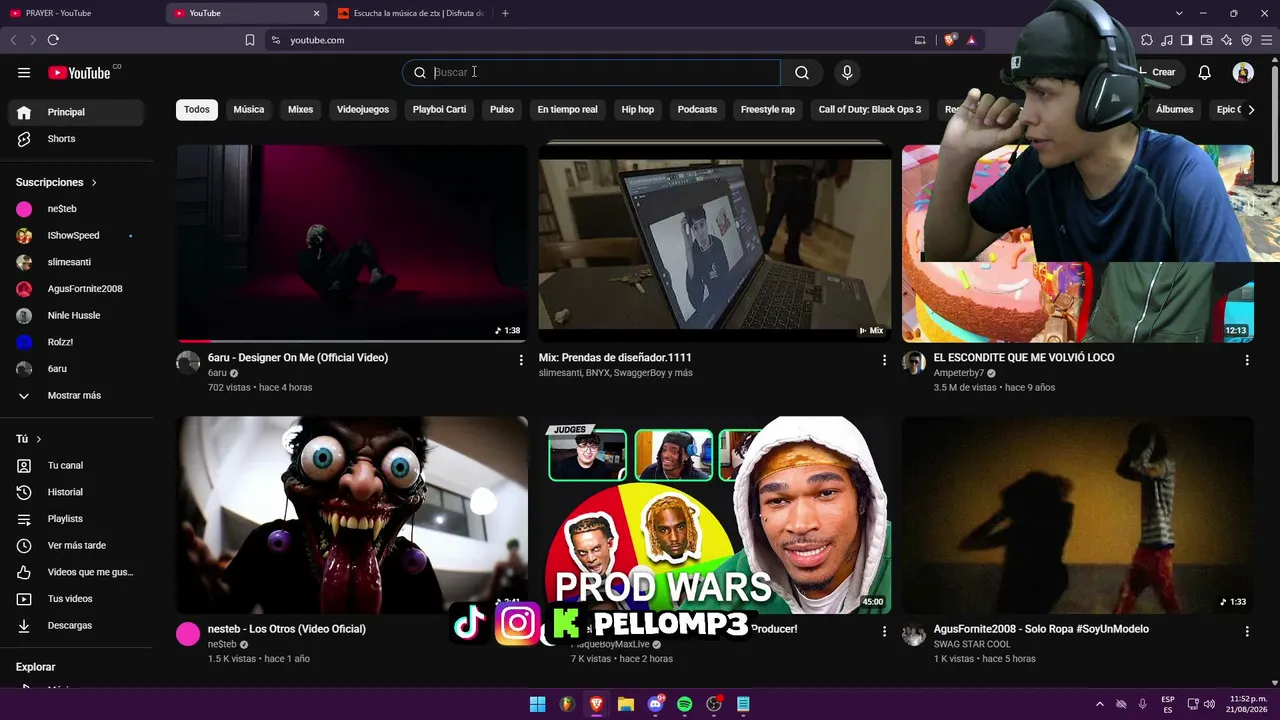Screen dimensions: 1280x720
Task: Click the Crear button
Action: tap(1160, 72)
